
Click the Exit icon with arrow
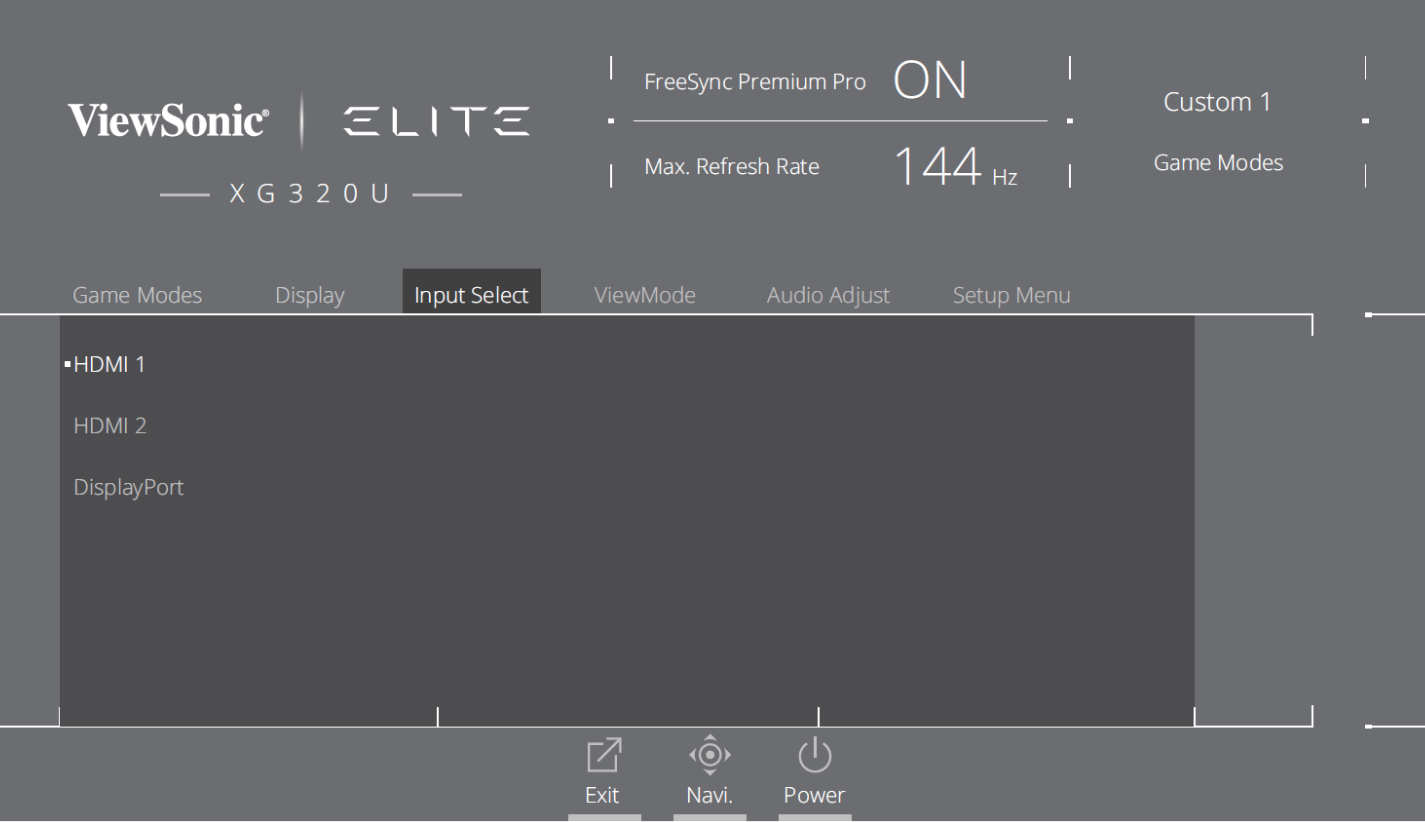click(603, 756)
